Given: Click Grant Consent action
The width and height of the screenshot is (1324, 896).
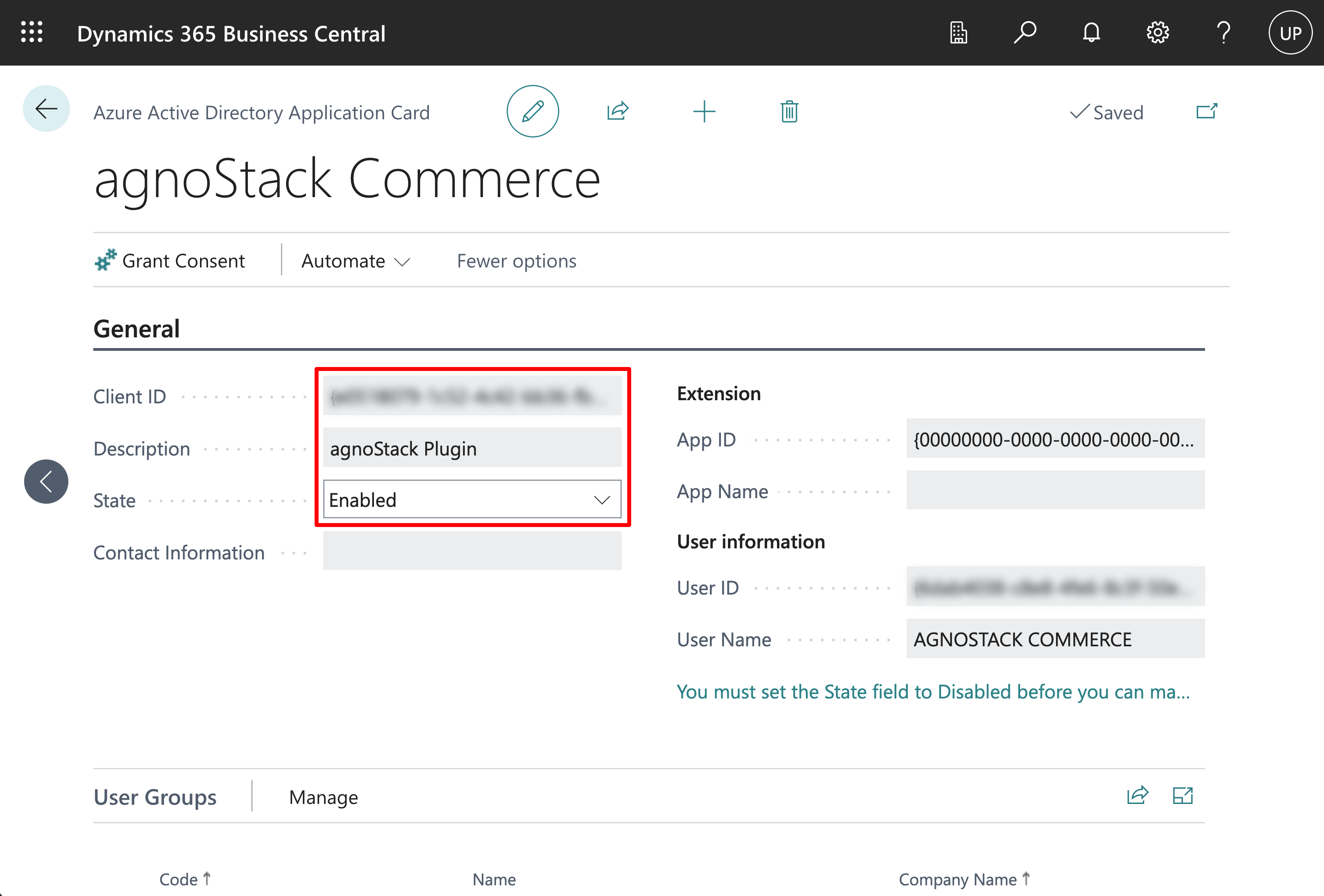Looking at the screenshot, I should pyautogui.click(x=170, y=261).
